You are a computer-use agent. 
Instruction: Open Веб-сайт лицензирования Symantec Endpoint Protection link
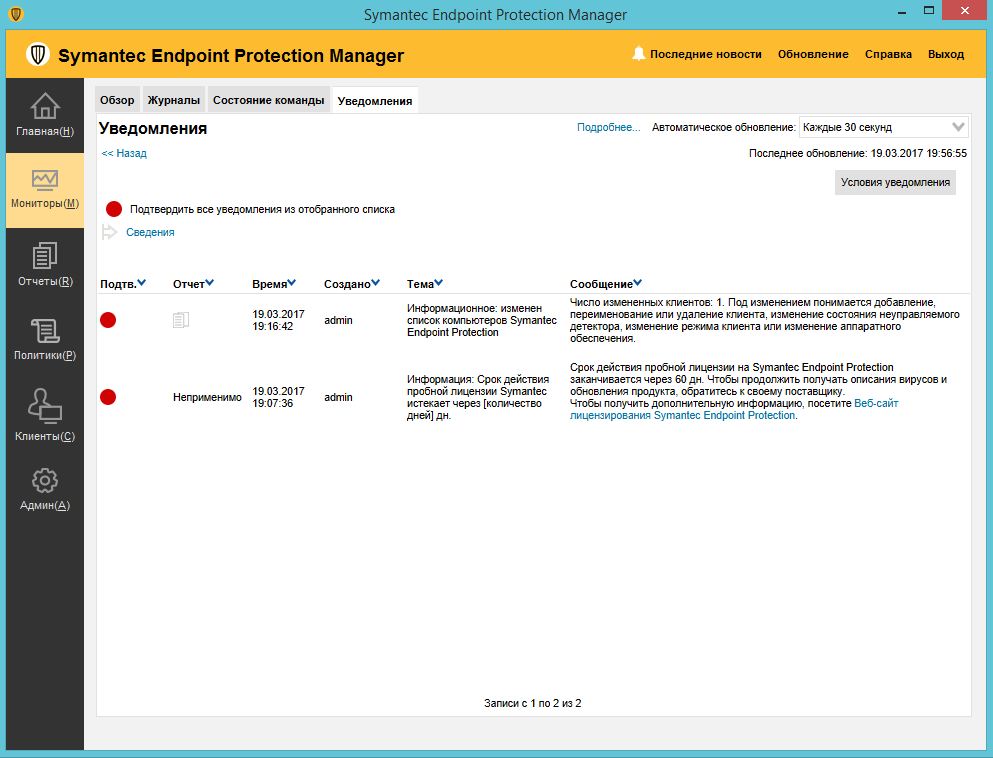[x=734, y=409]
